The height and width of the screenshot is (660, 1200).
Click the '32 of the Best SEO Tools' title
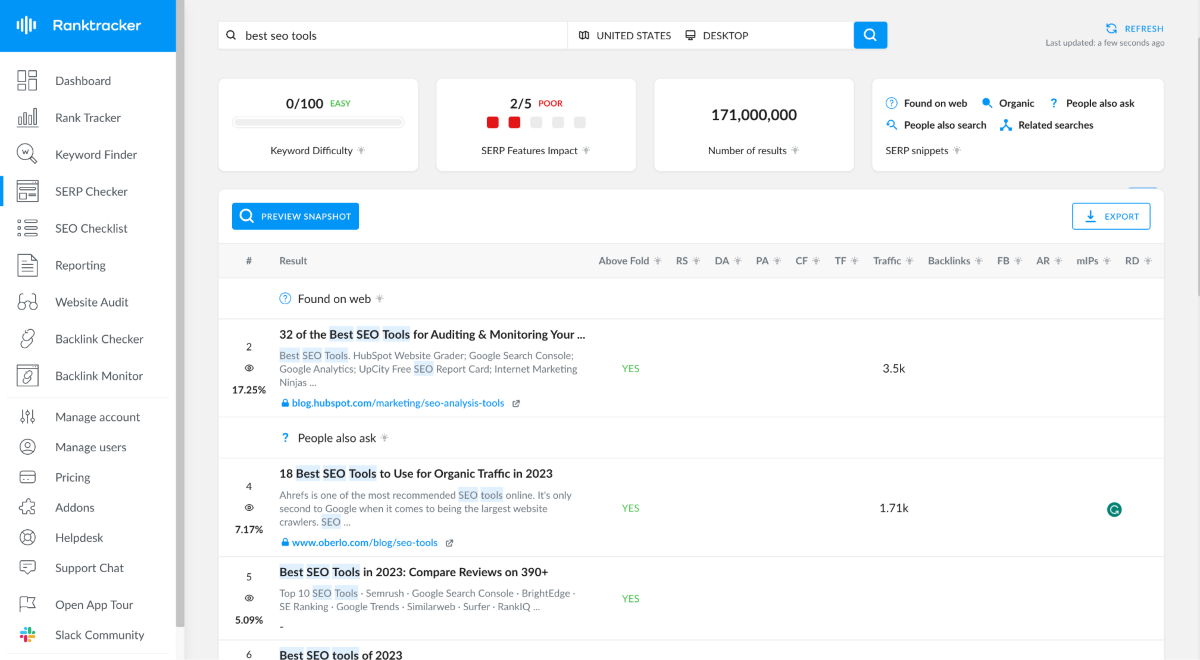click(x=432, y=334)
